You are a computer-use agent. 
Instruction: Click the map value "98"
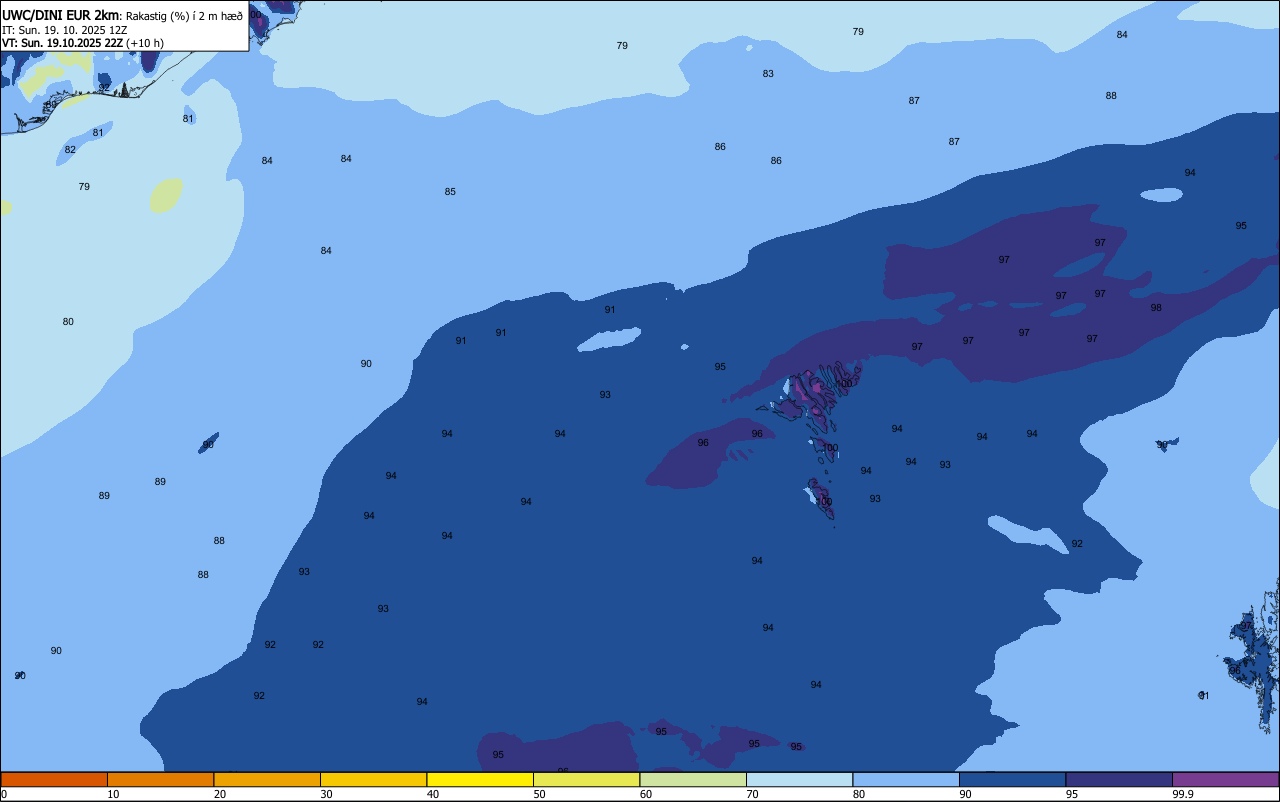point(1156,308)
